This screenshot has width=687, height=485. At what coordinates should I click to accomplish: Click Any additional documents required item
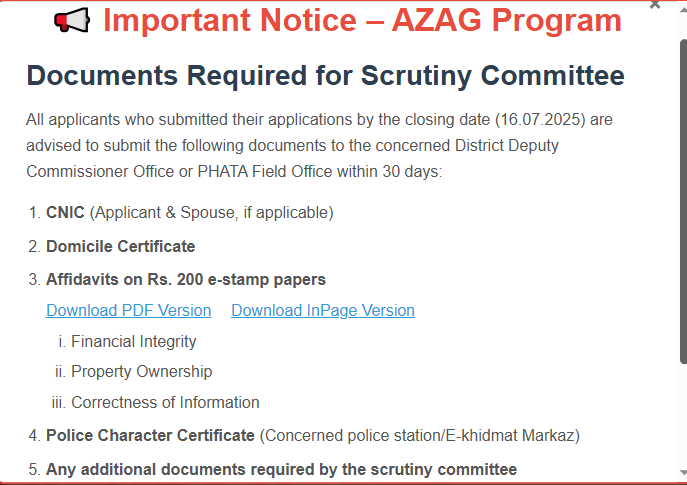(x=281, y=469)
